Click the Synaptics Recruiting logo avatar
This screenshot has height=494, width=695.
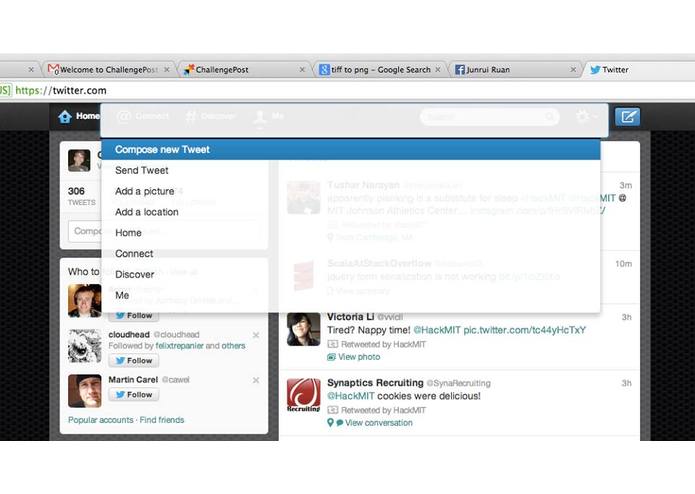(x=304, y=395)
